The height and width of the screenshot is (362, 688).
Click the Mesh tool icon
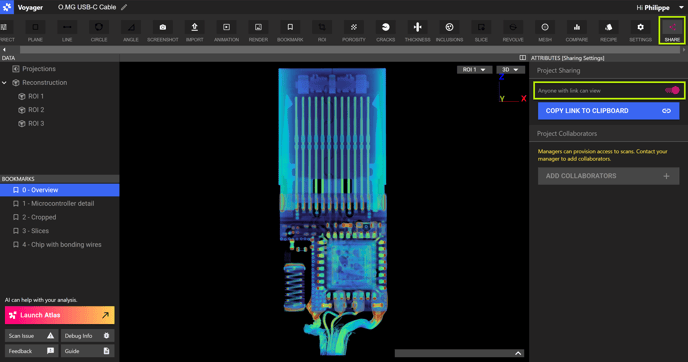[545, 31]
